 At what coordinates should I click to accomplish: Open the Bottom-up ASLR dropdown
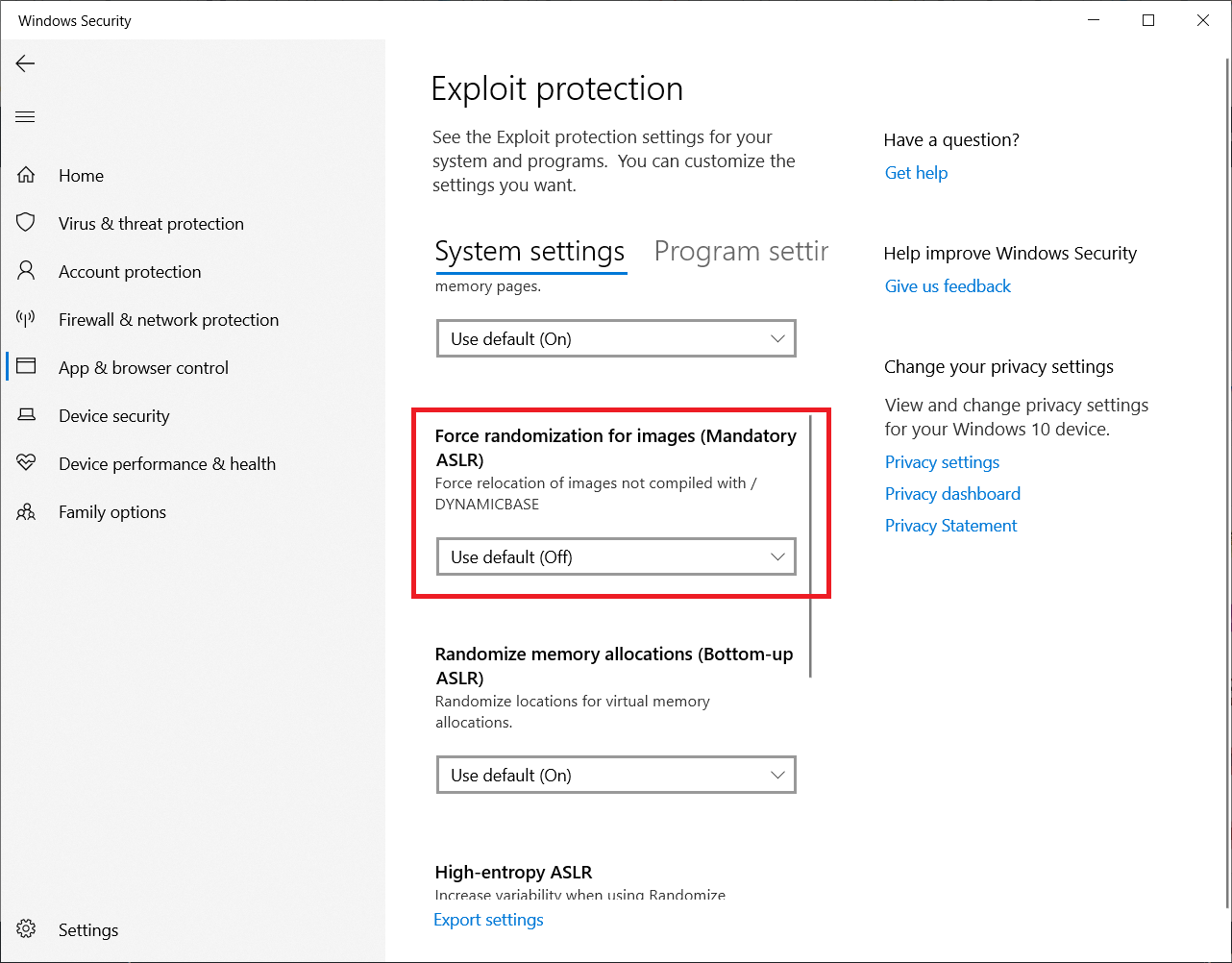(x=616, y=775)
